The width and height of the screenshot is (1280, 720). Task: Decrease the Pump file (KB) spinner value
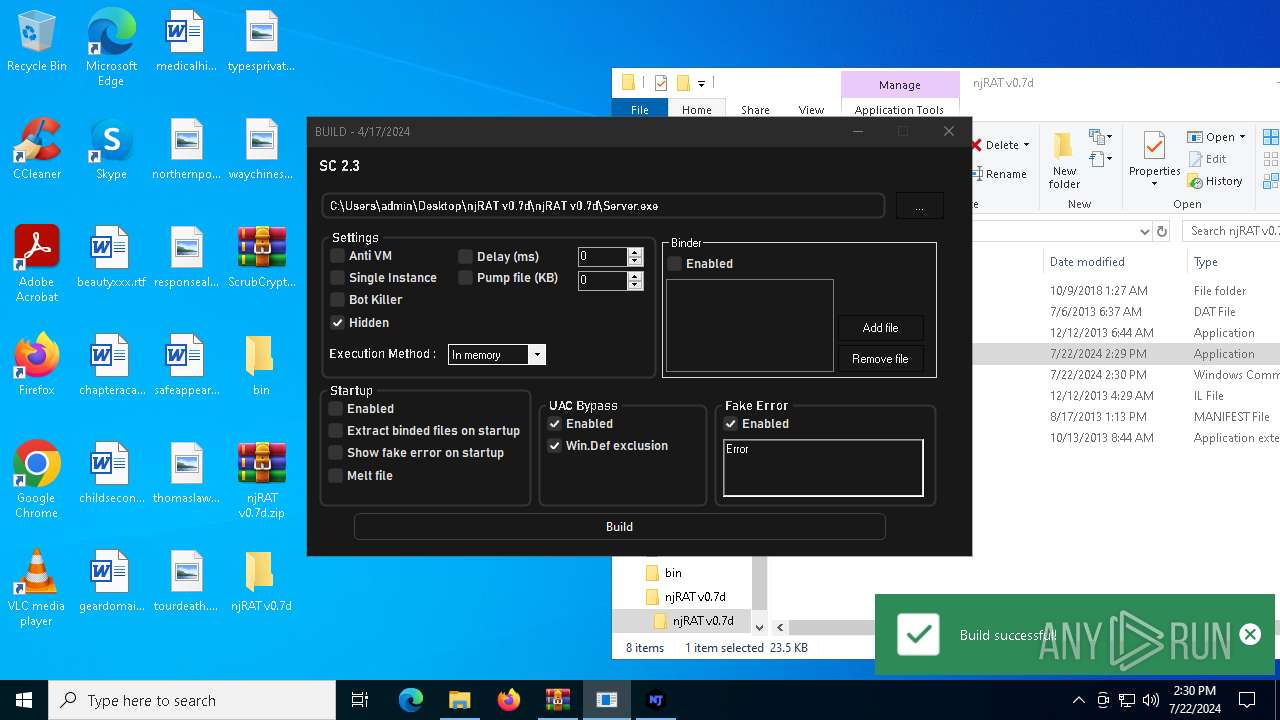click(x=635, y=285)
